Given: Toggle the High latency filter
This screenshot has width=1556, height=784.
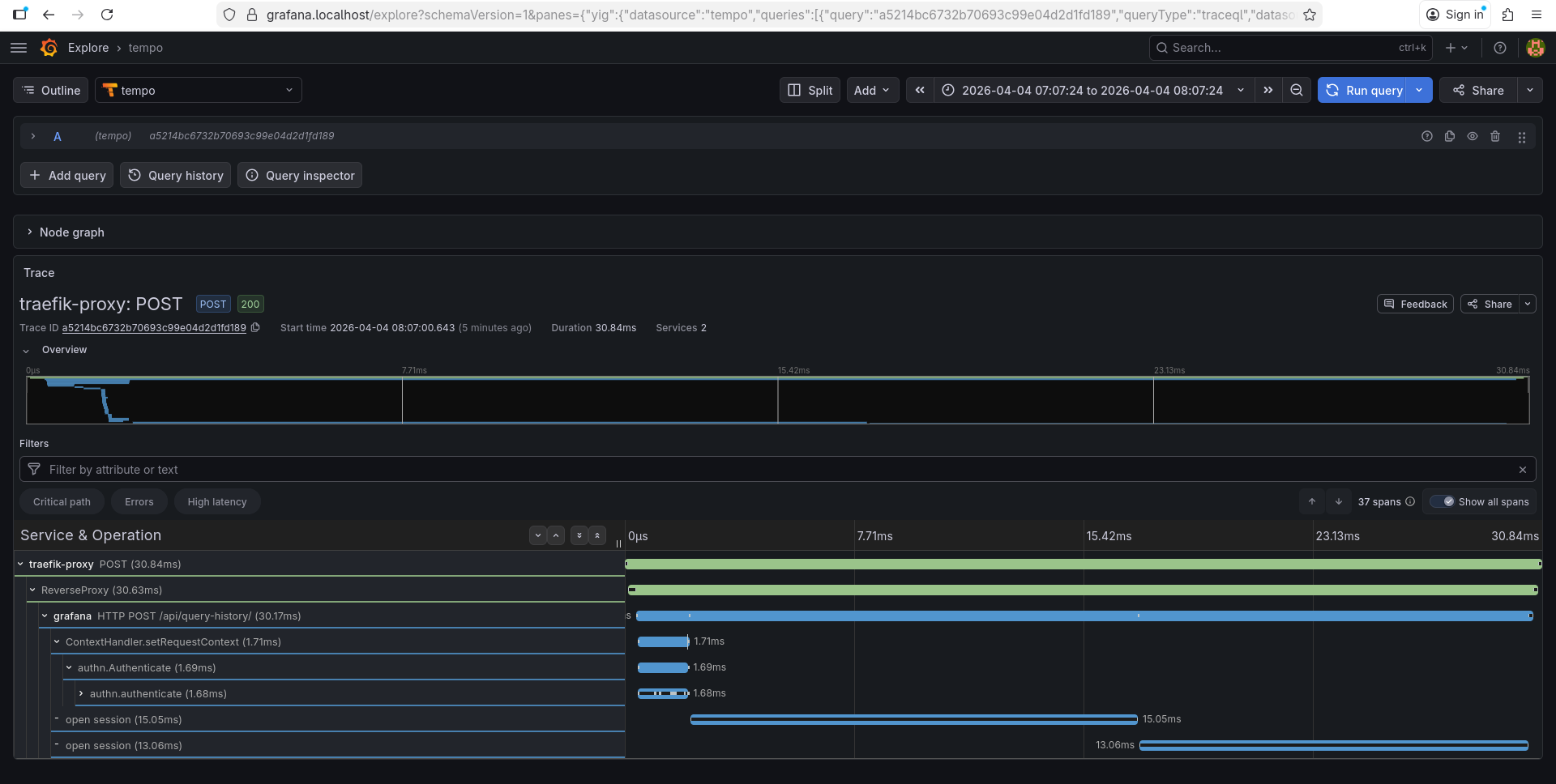Looking at the screenshot, I should click(x=217, y=501).
